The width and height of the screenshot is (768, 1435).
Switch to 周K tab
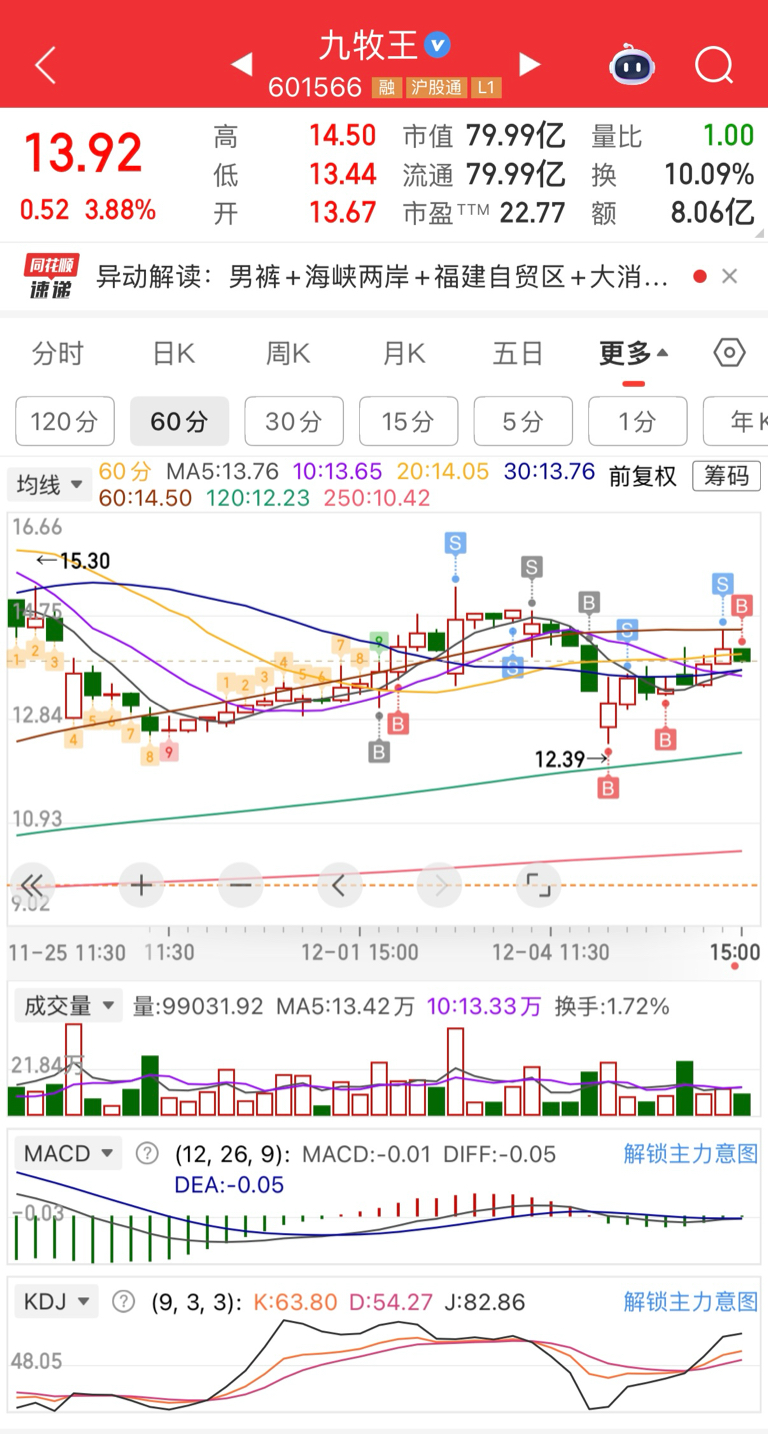point(288,353)
